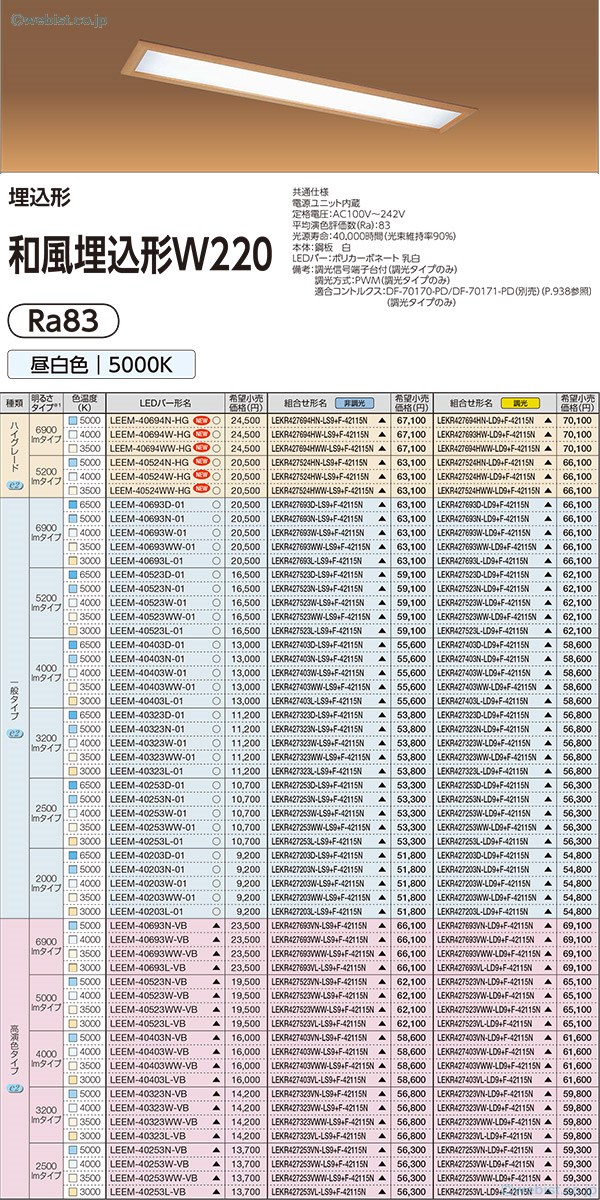Screen dimensions: 600x1200
Task: Click the ハイグレード category label
Action: 14,445
